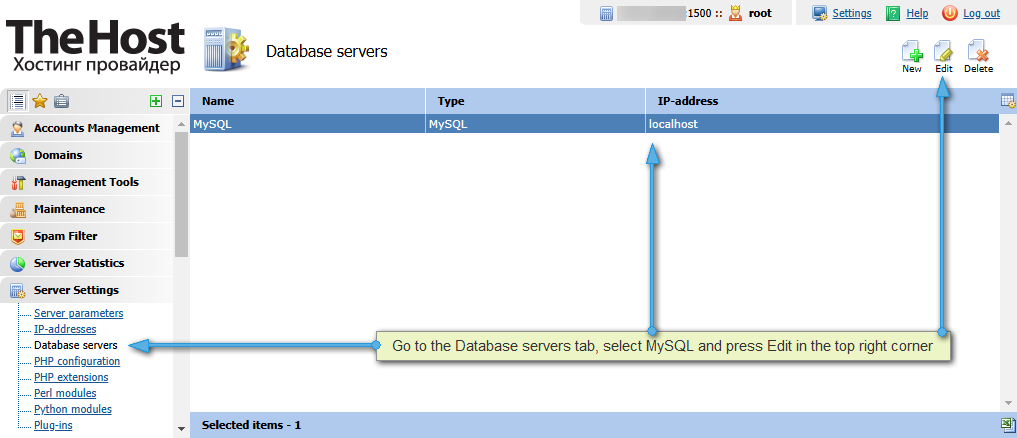Click the localhost IP-address cell
Screen dimensions: 1017x438
(822, 124)
